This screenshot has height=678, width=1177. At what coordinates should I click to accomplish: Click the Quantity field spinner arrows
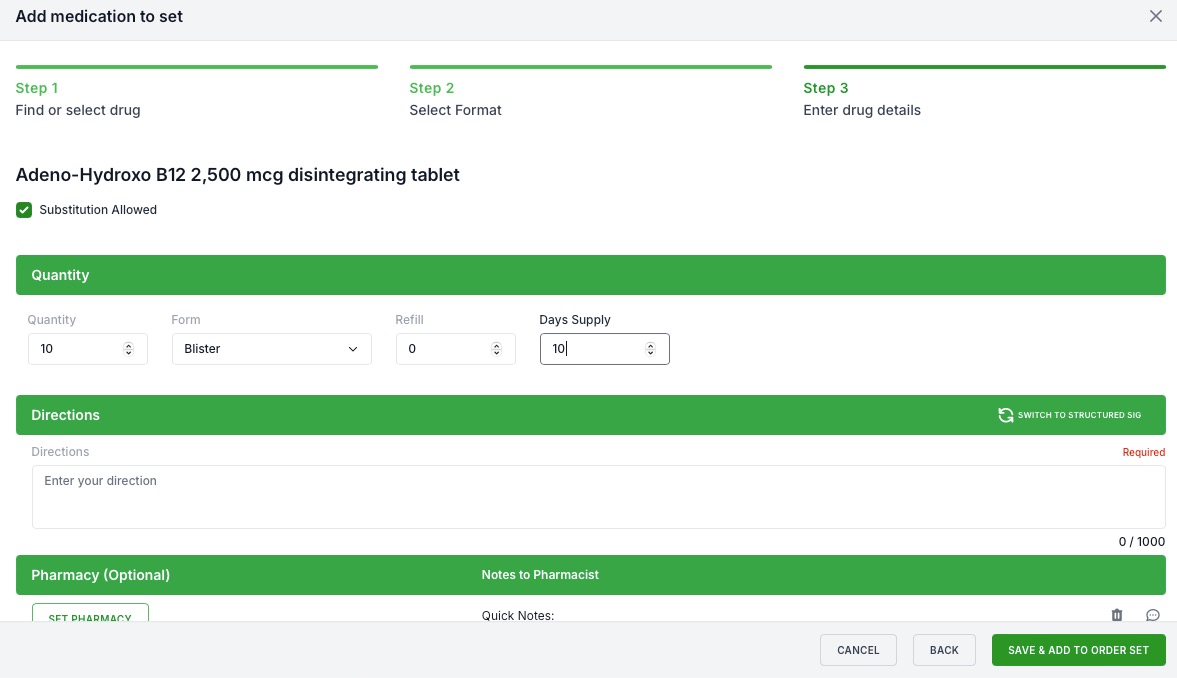pos(128,349)
